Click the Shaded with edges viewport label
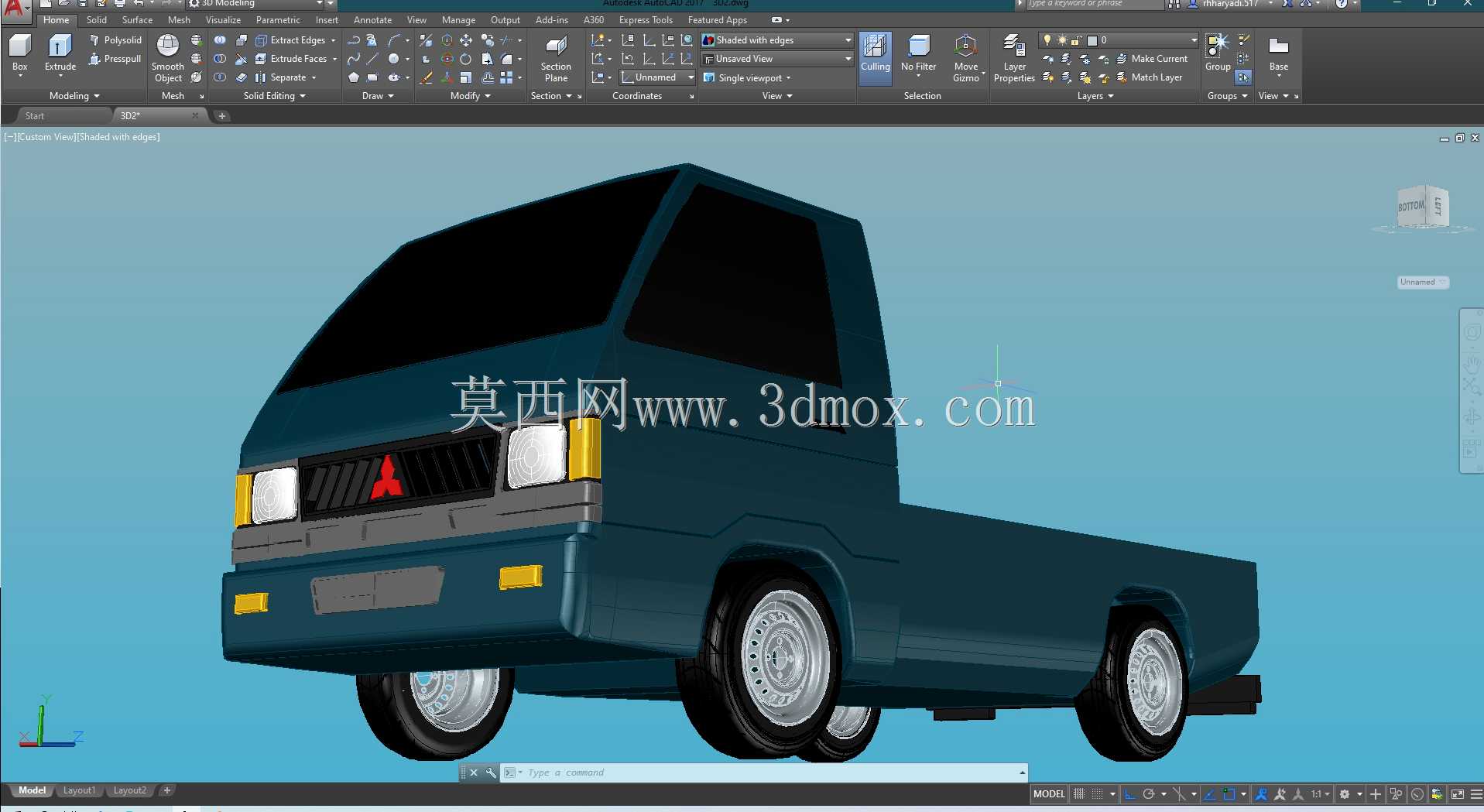 (x=118, y=137)
